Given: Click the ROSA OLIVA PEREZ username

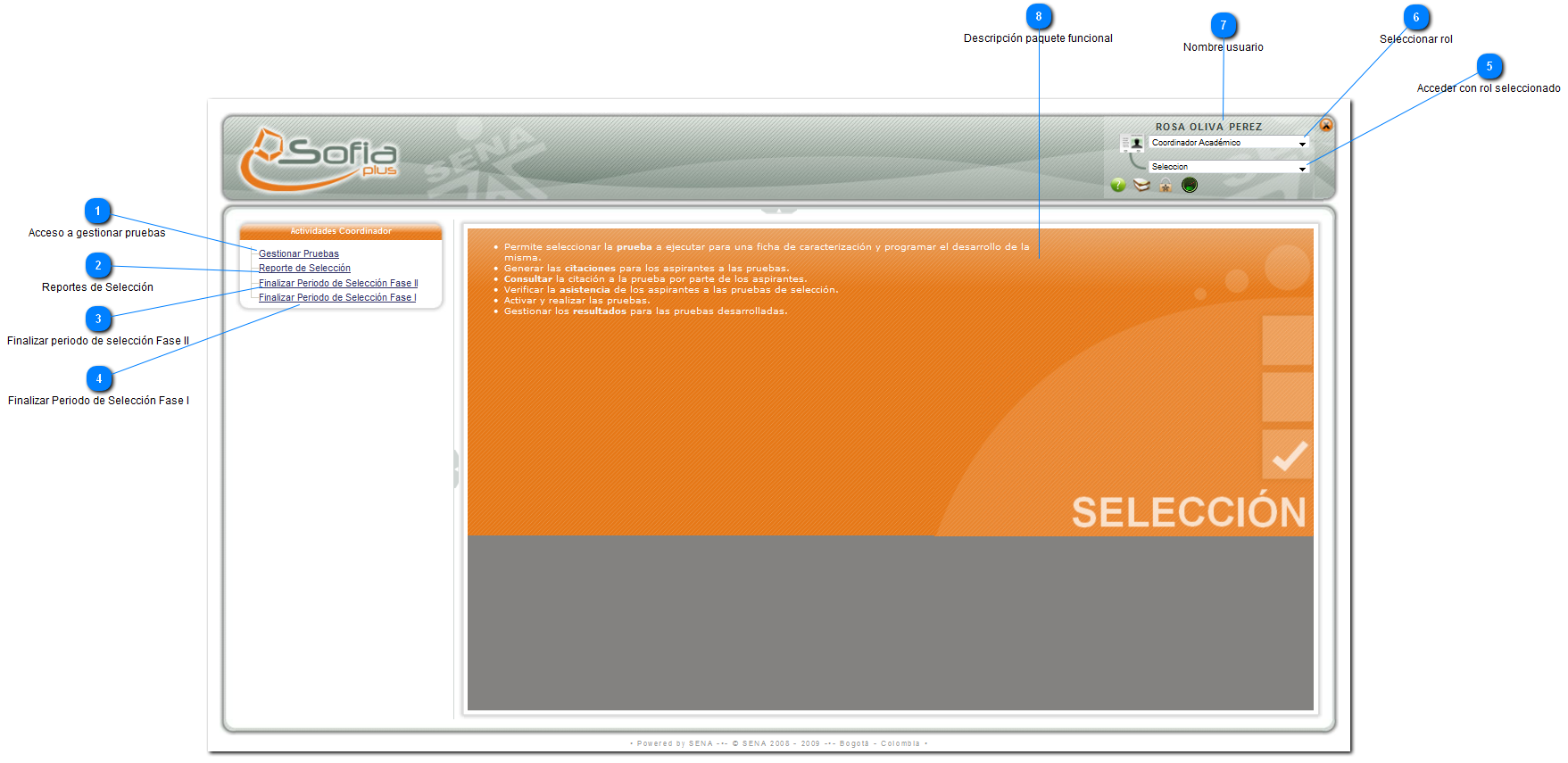Looking at the screenshot, I should pos(1208,127).
